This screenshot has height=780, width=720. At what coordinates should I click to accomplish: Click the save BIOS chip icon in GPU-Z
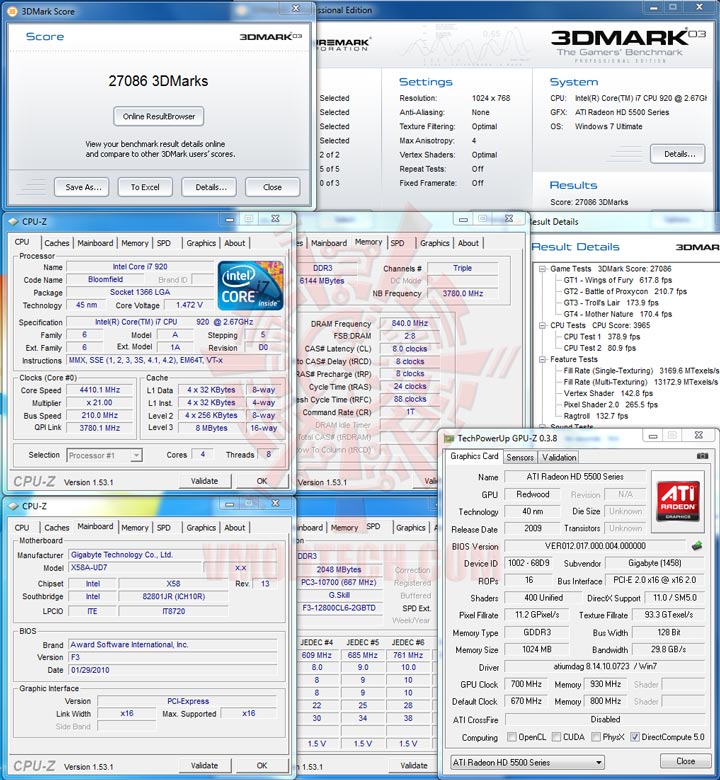pyautogui.click(x=697, y=546)
